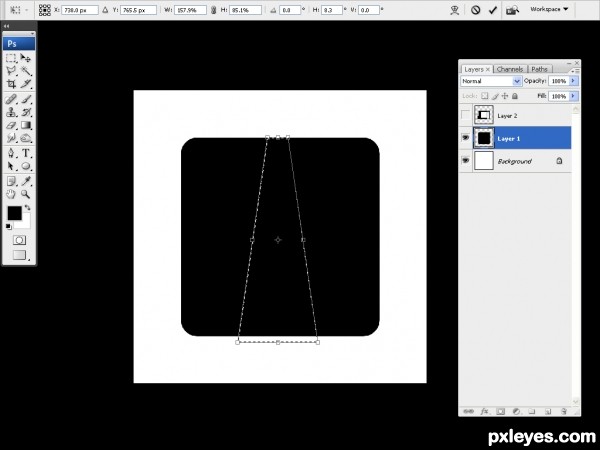Screen dimensions: 600x450
Task: Reset default foreground and background colors
Action: click(x=8, y=227)
